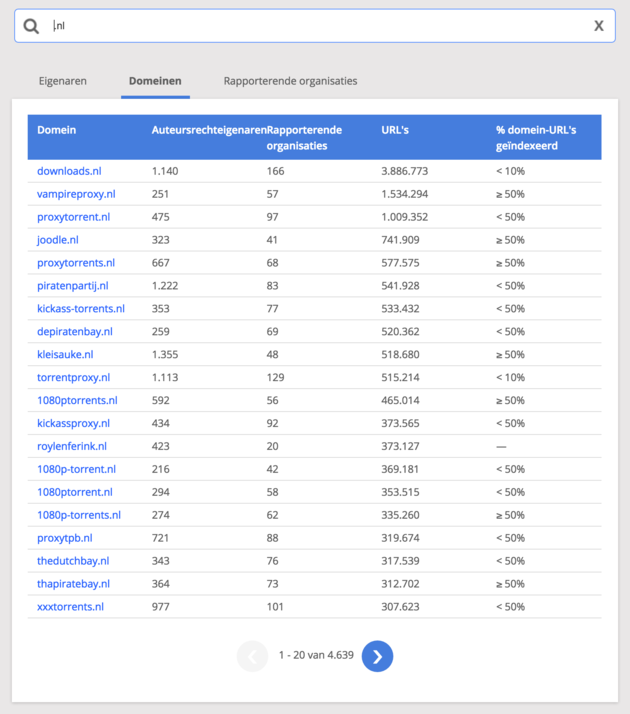This screenshot has width=630, height=714.
Task: Open the roylenferink.nl link
Action: [x=72, y=446]
